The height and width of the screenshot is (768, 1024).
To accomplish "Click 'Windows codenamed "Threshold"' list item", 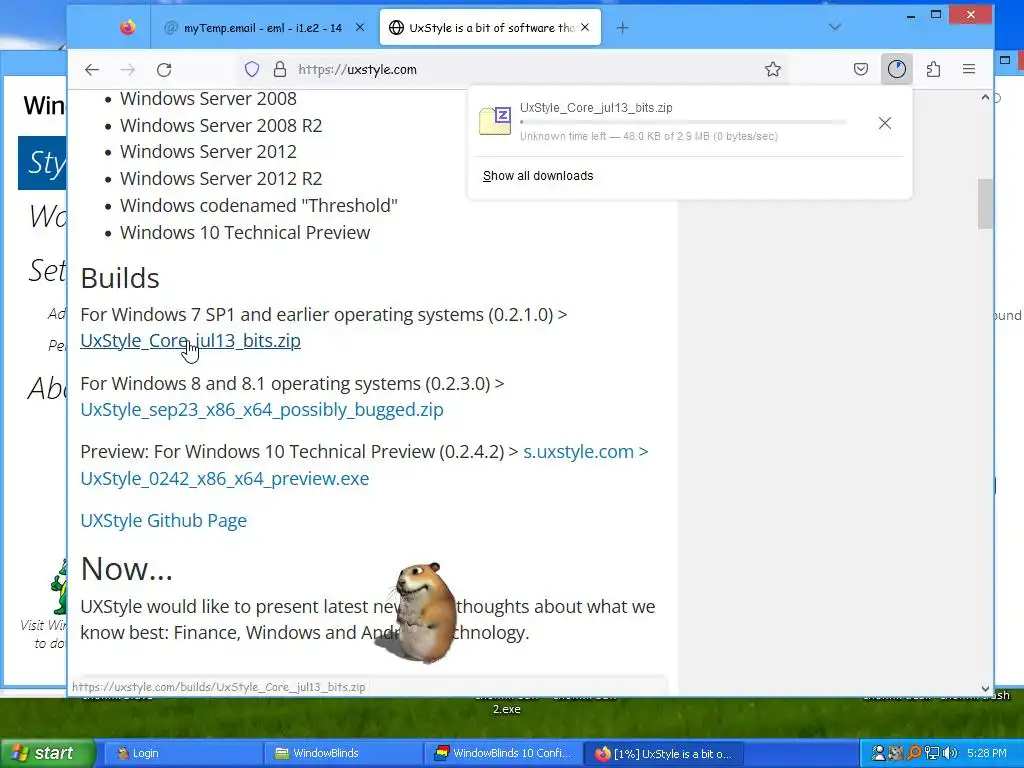I will tap(259, 206).
